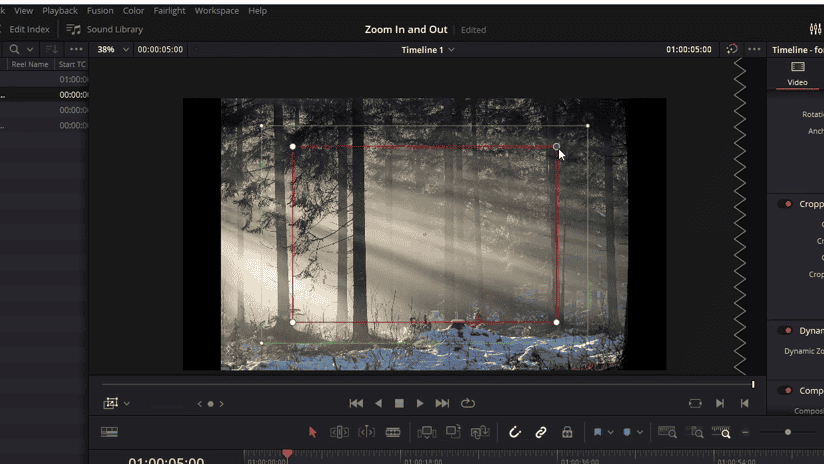Open the Color menu
The image size is (824, 464).
coord(133,11)
